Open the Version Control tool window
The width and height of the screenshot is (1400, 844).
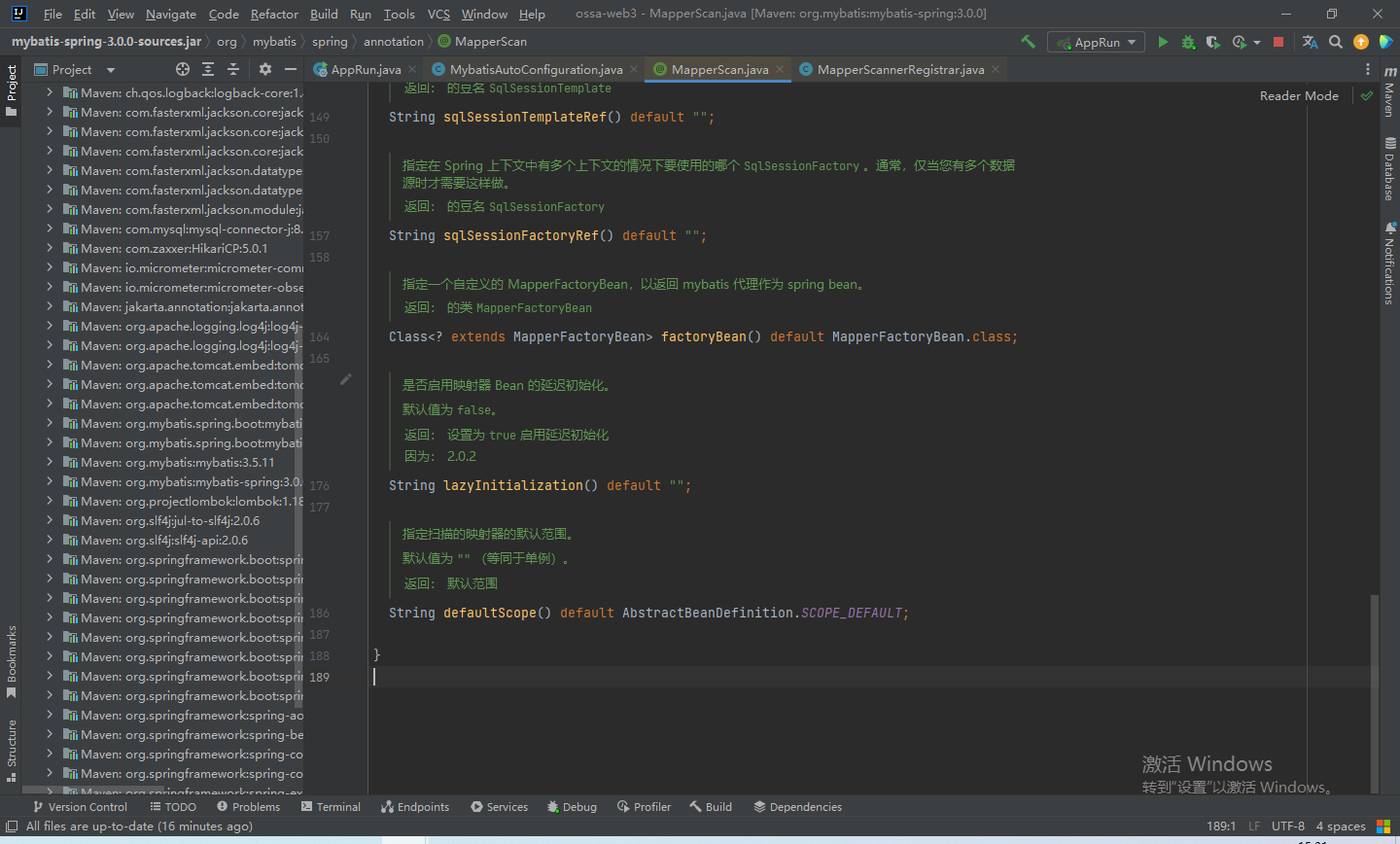(80, 807)
